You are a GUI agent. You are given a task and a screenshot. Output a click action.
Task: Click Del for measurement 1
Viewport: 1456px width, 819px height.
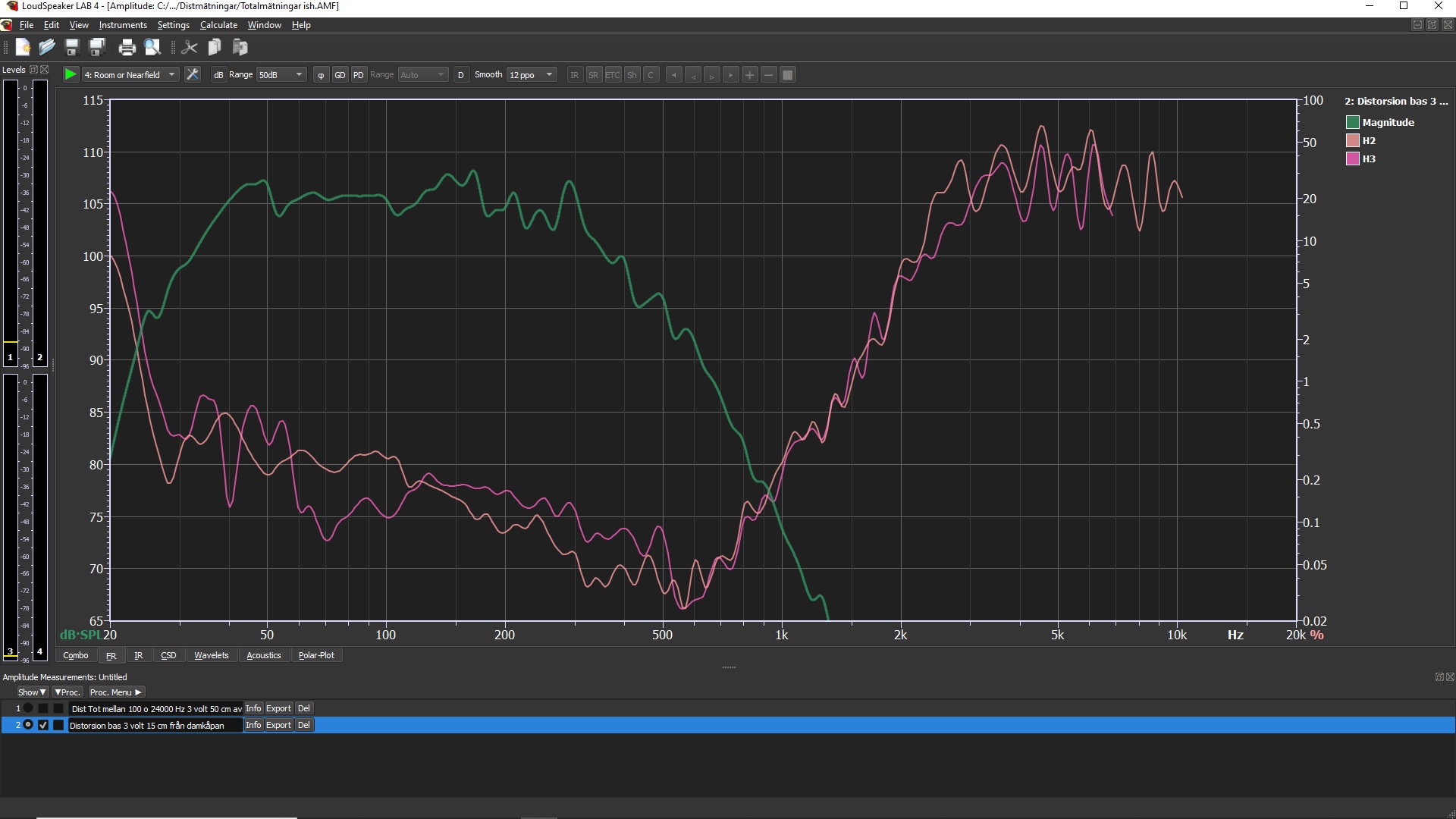pos(303,708)
